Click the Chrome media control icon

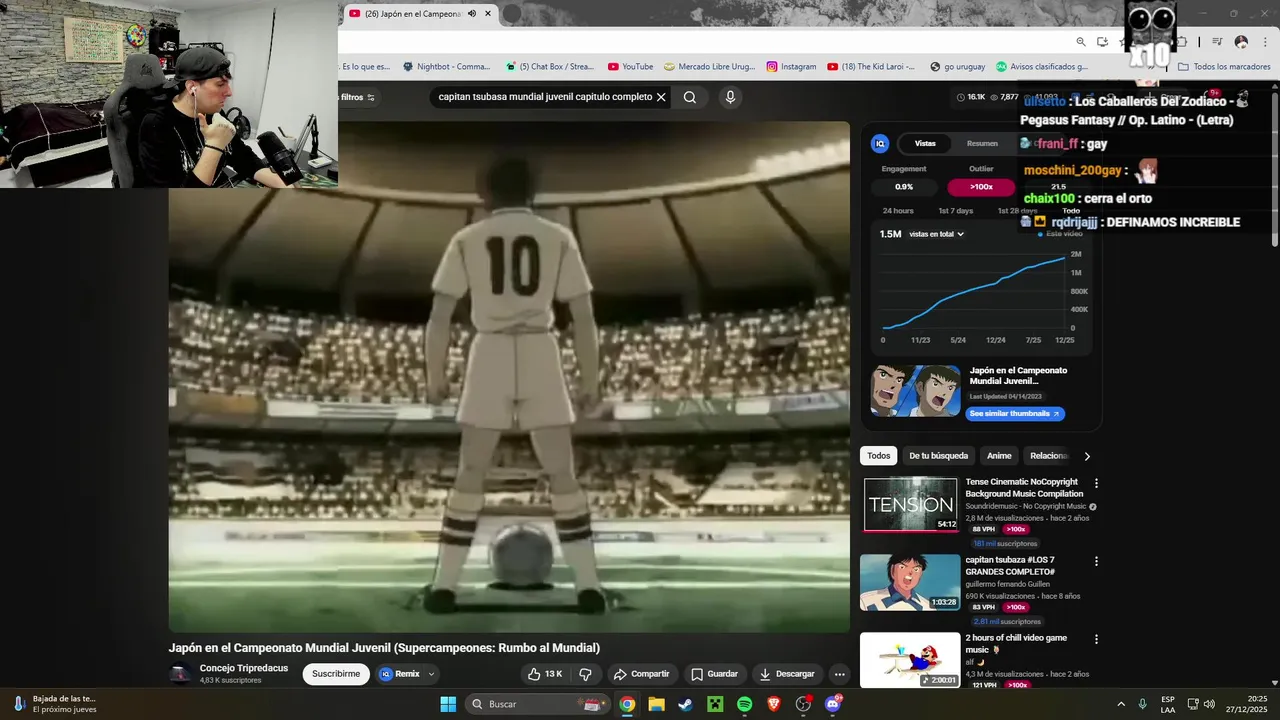tap(1217, 42)
